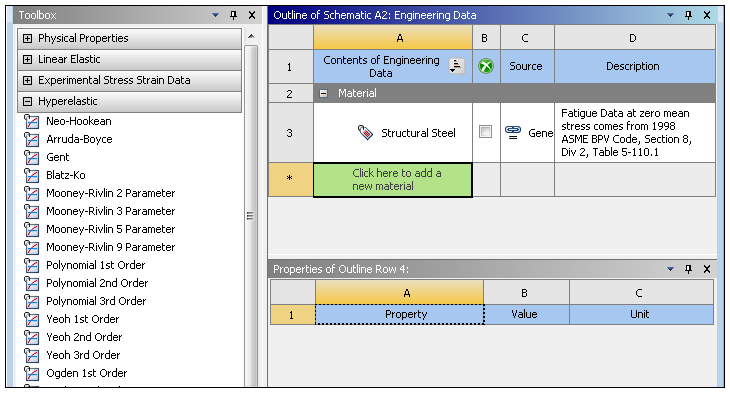Pin the Properties of Outline Row panel
Image resolution: width=730 pixels, height=393 pixels.
pos(688,269)
